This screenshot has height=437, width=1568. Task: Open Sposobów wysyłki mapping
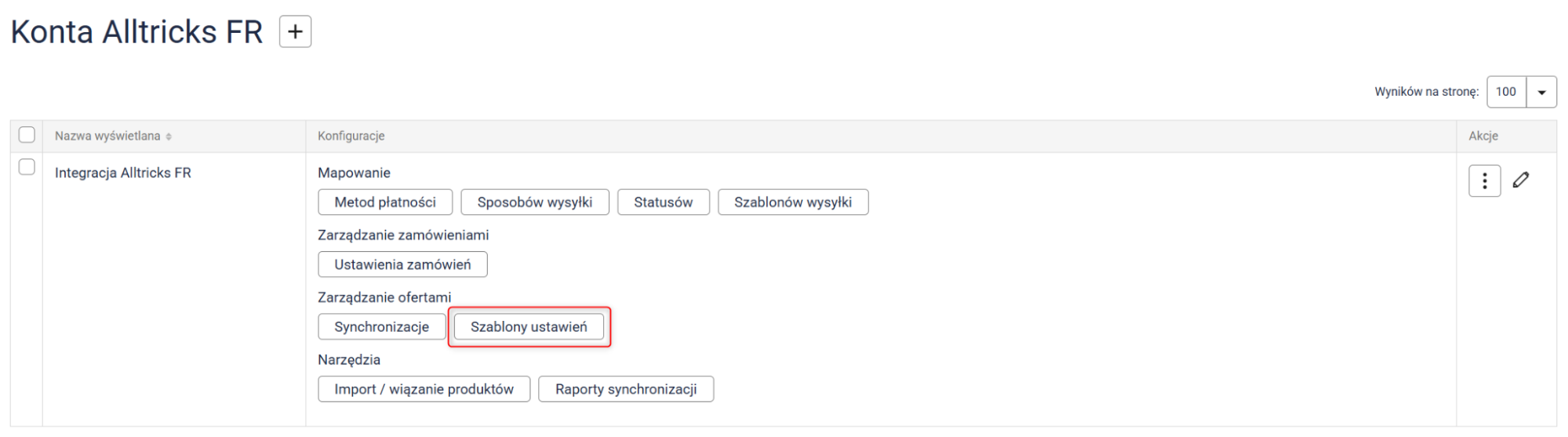(x=534, y=202)
